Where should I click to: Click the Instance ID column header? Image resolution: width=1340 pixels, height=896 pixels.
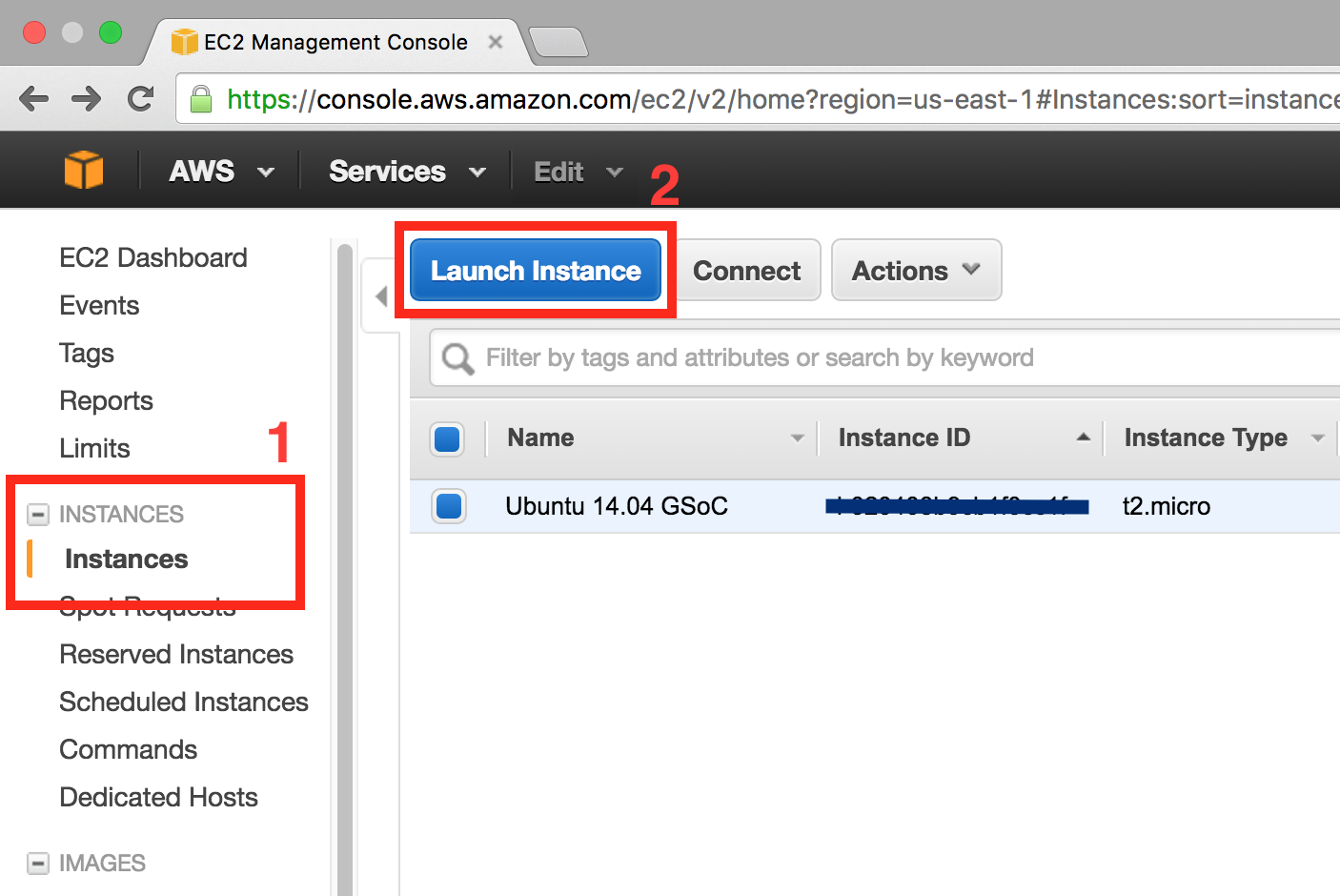[x=904, y=438]
